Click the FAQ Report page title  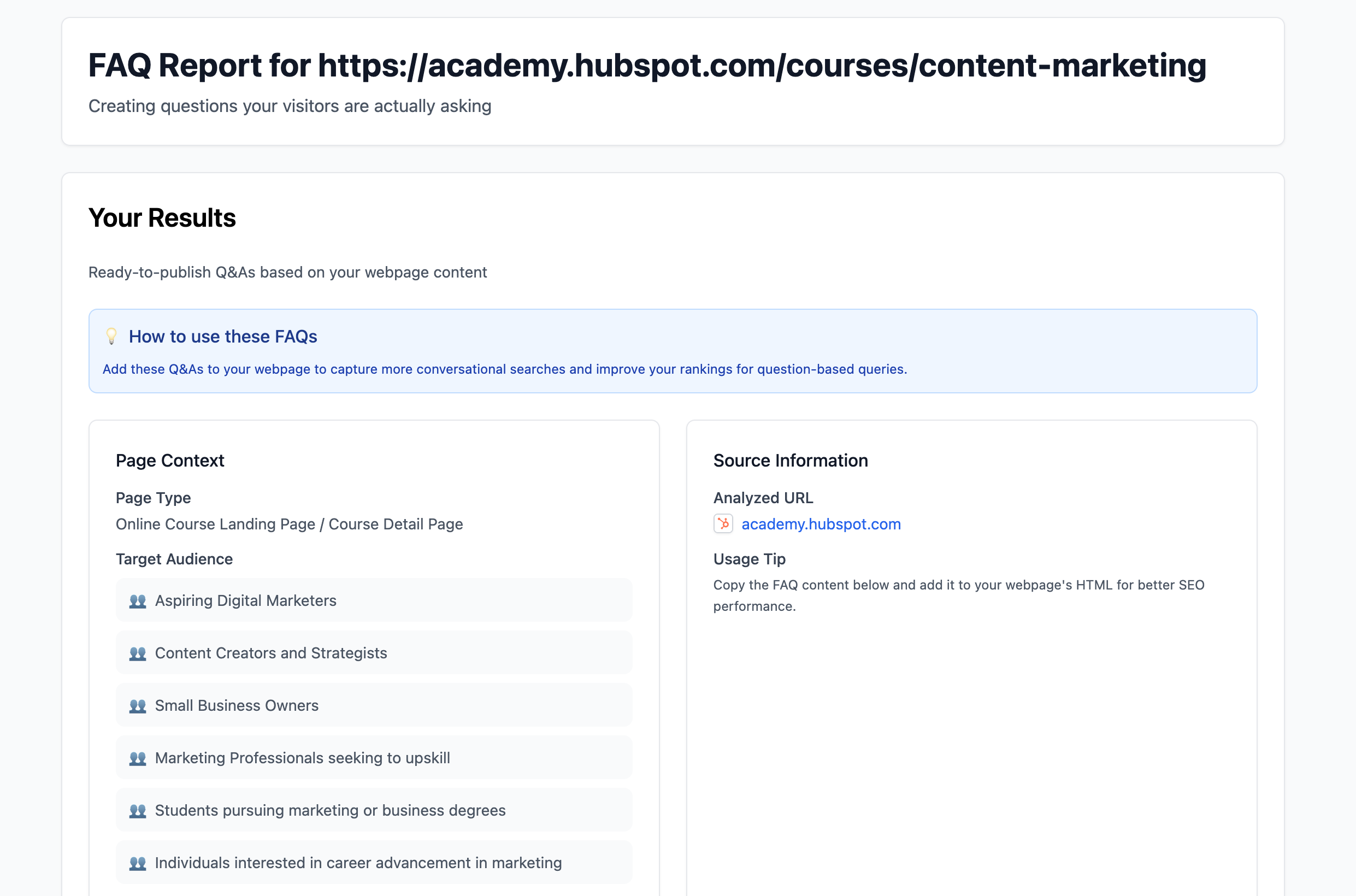tap(647, 65)
